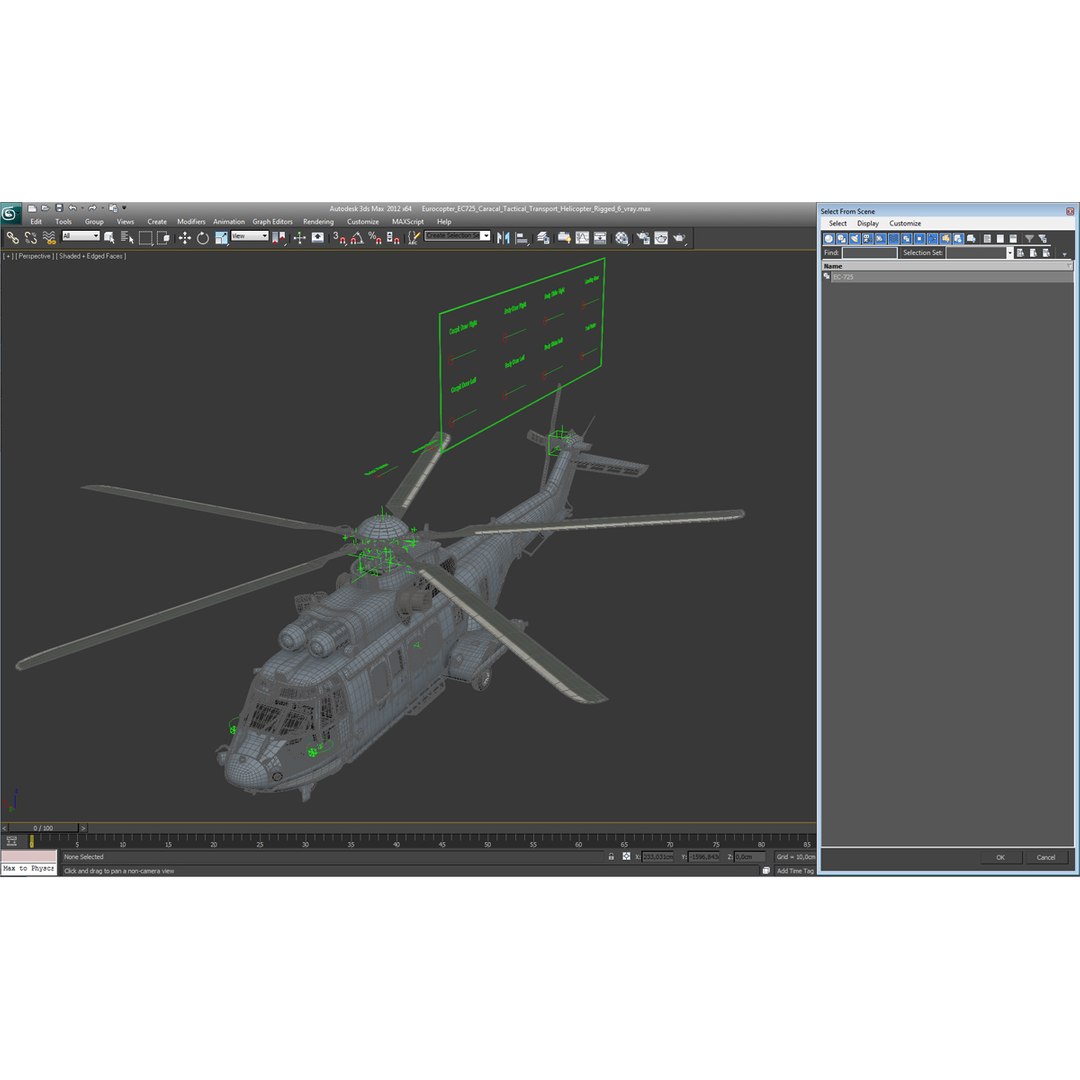The height and width of the screenshot is (1080, 1080).
Task: Activate the Select and Scale tool
Action: (221, 238)
